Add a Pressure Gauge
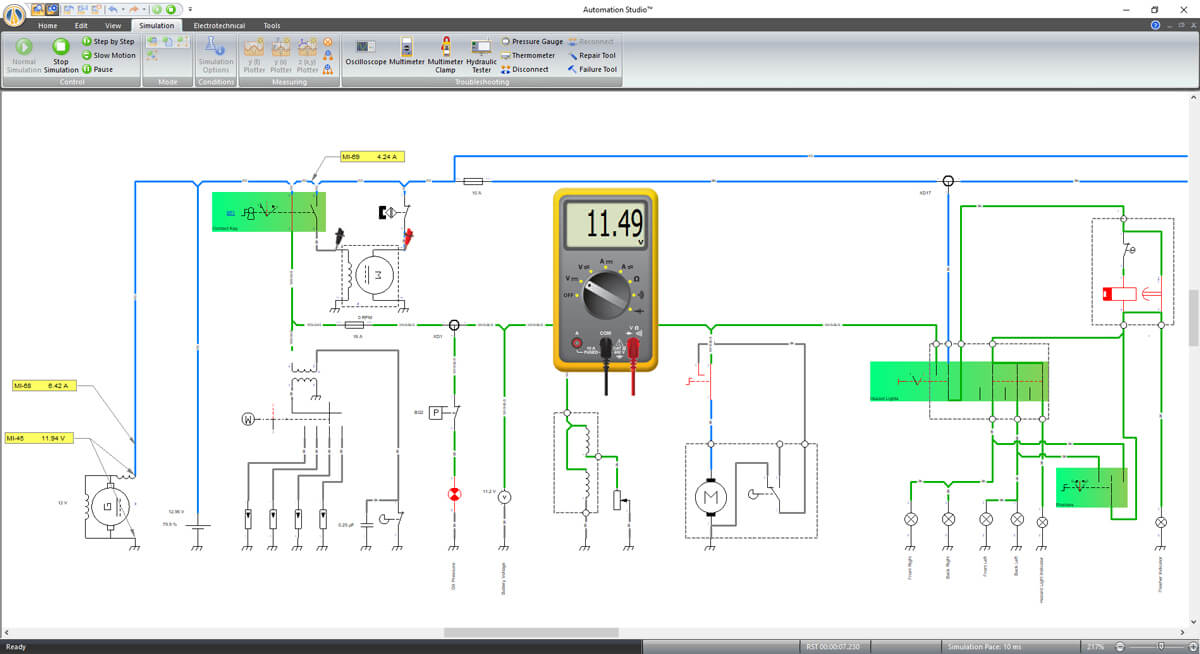Screen dimensions: 1200x654 click(x=531, y=42)
